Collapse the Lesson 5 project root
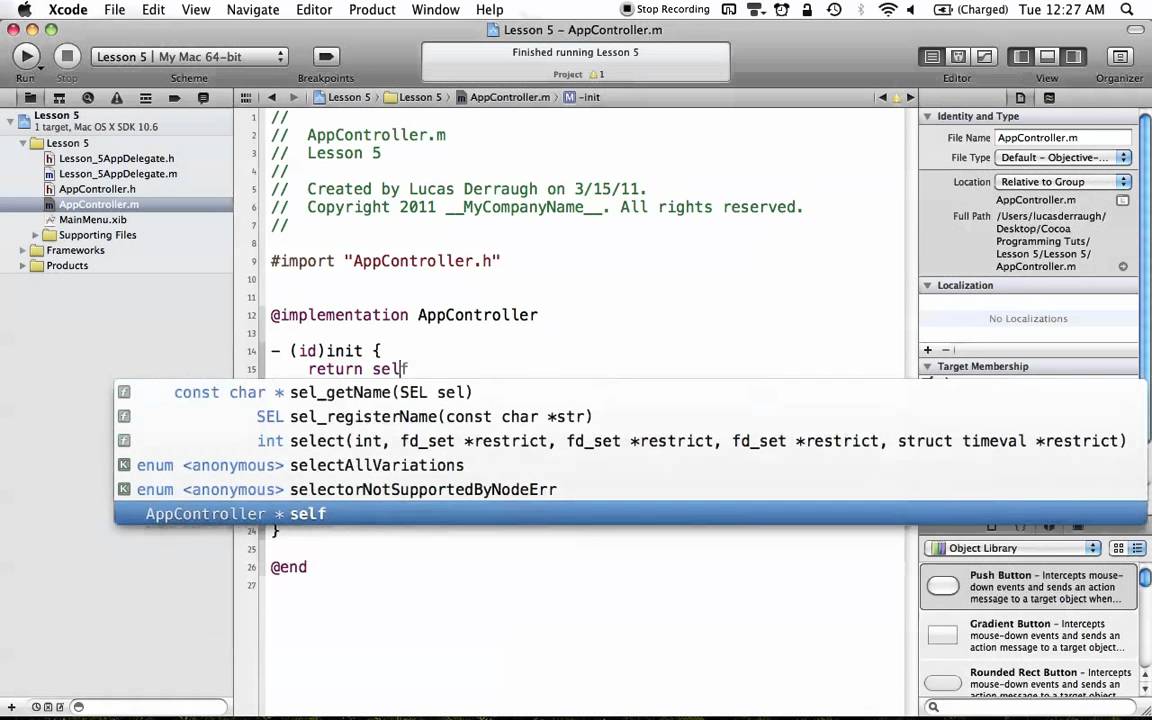 (10, 120)
